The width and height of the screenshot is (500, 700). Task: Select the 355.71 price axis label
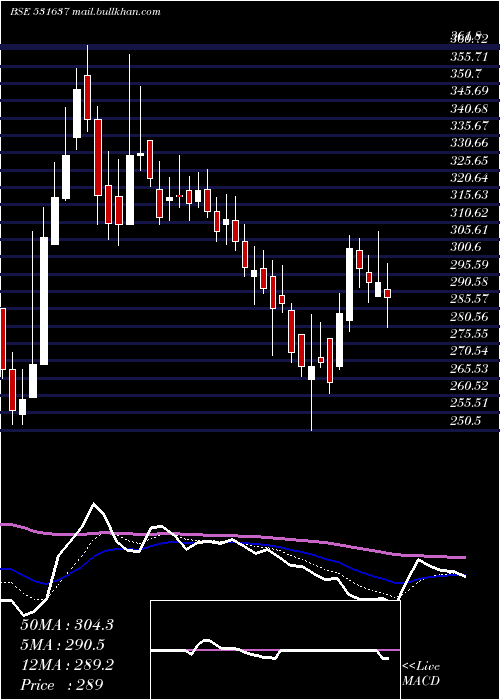point(468,57)
